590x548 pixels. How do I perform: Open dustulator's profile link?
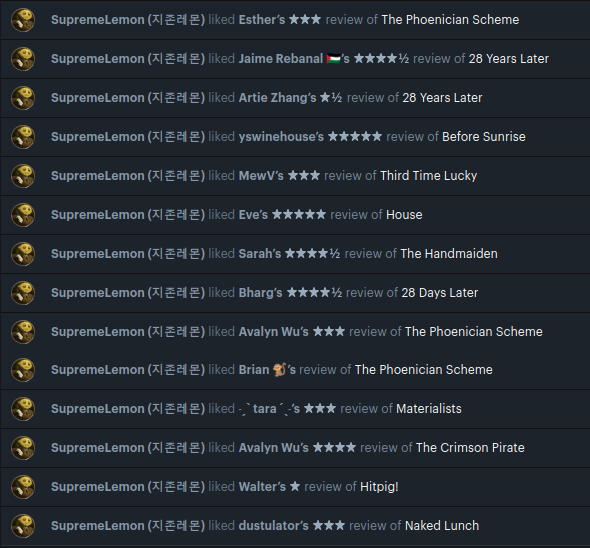tap(274, 526)
